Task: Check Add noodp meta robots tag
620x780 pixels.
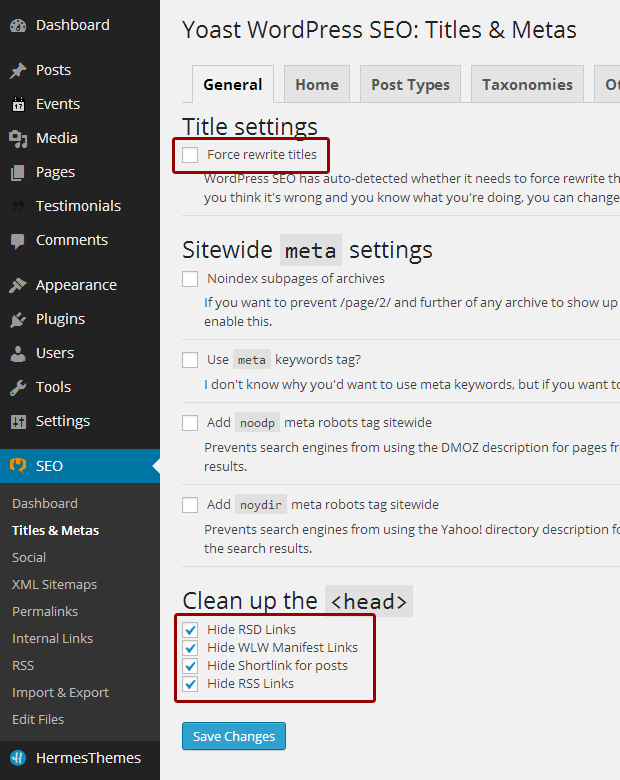Action: [190, 423]
